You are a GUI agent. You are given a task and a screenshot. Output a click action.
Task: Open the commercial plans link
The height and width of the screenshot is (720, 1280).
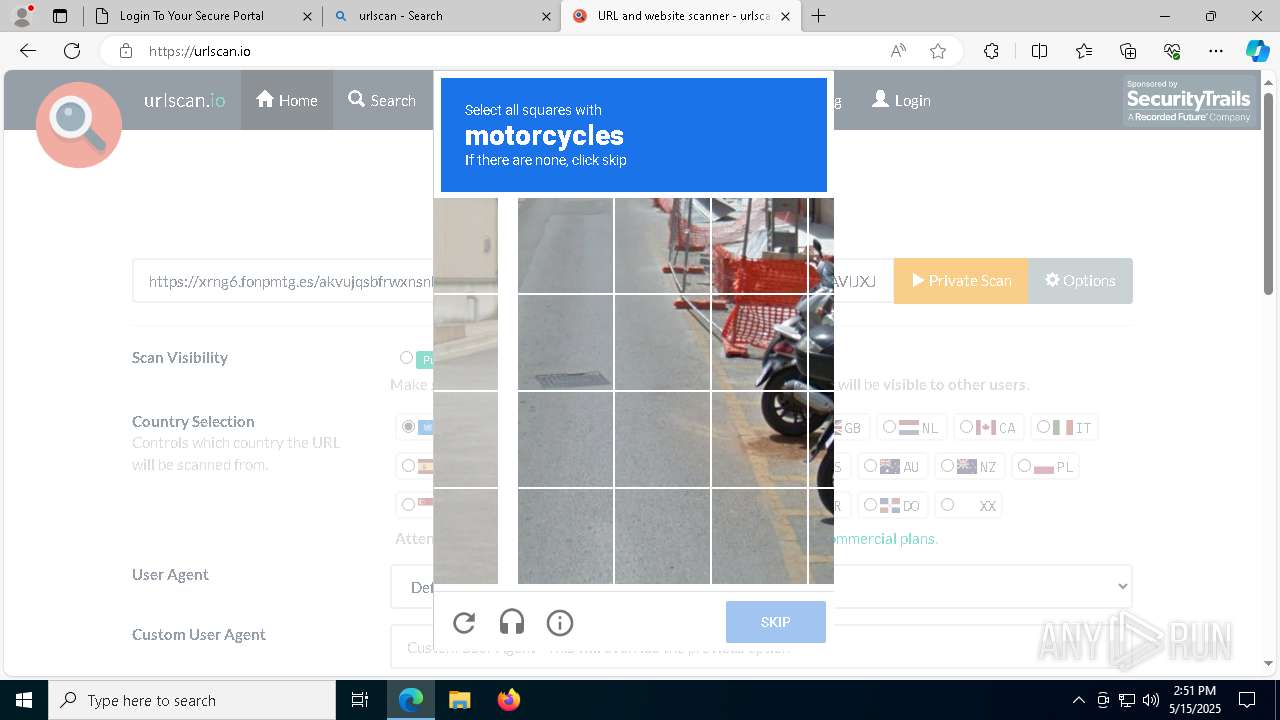pyautogui.click(x=883, y=539)
